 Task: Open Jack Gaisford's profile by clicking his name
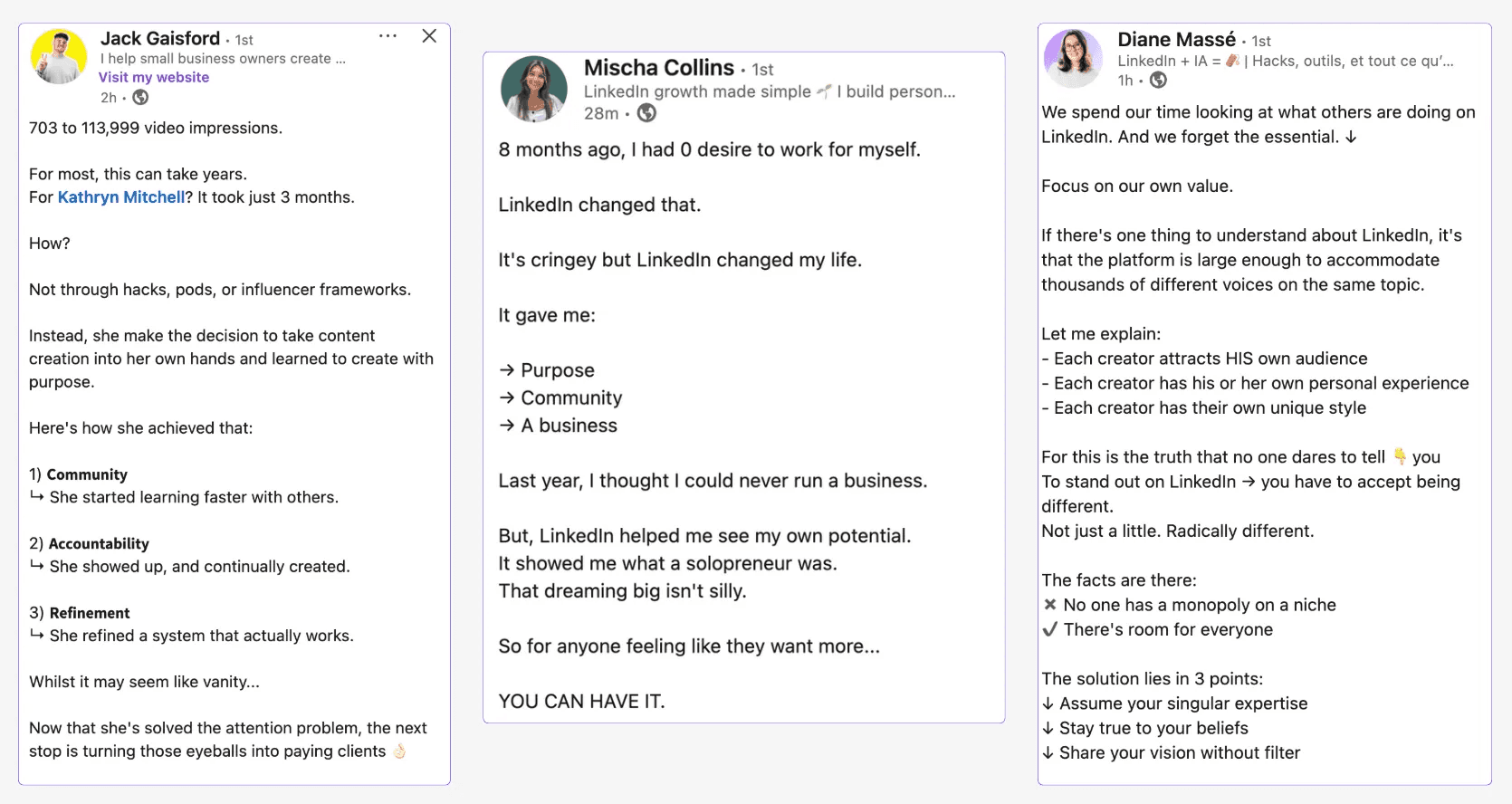[158, 38]
